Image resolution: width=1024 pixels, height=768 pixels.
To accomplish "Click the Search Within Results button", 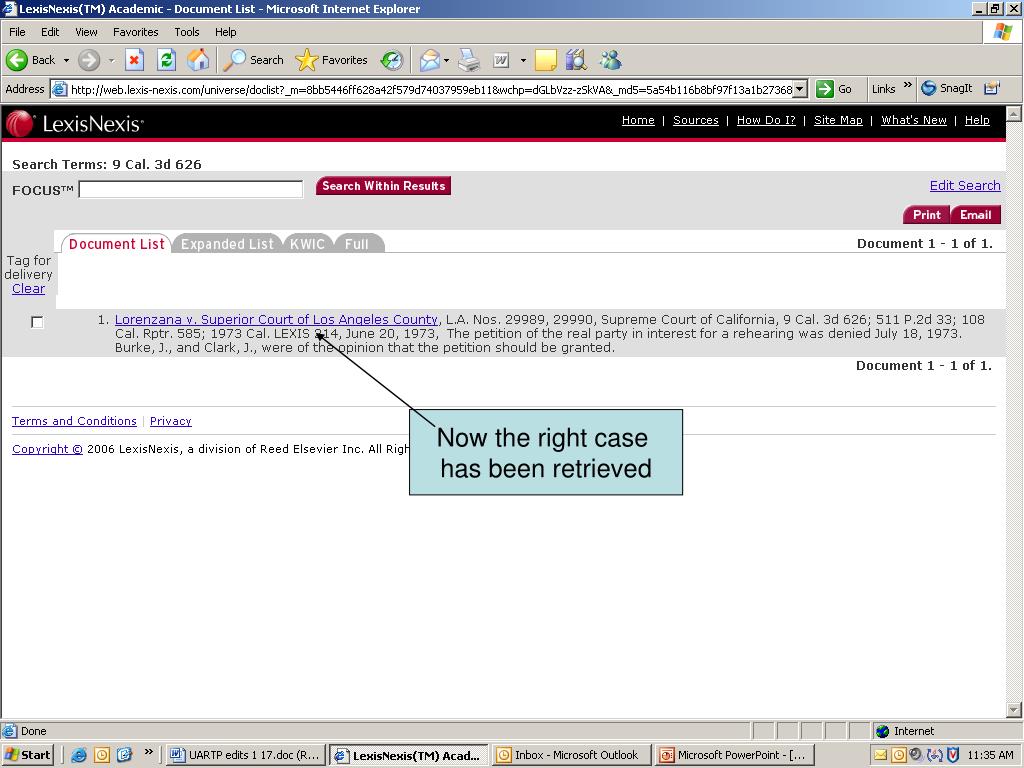I will pyautogui.click(x=383, y=186).
